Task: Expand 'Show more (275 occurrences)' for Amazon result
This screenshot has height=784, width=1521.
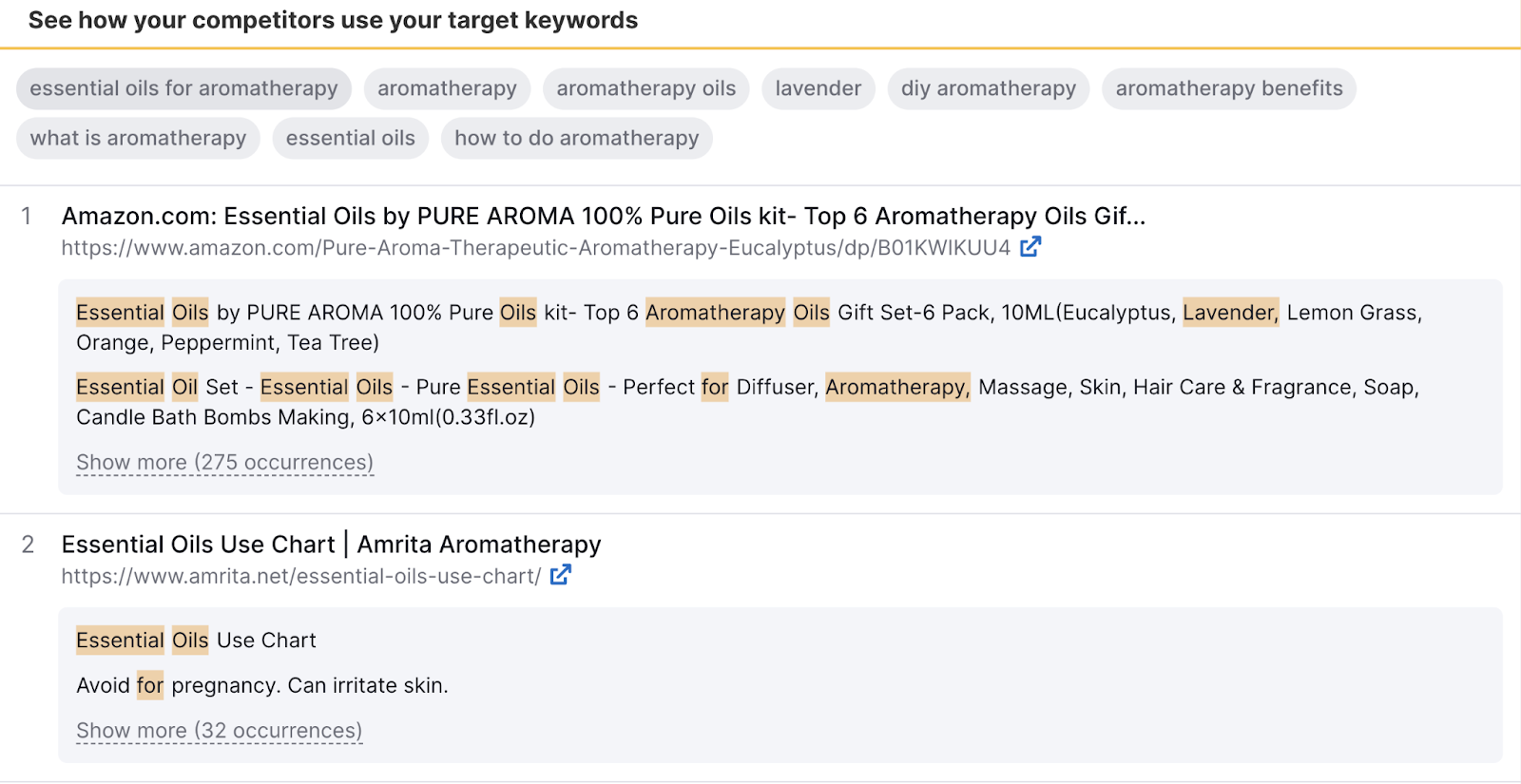Action: pos(223,462)
